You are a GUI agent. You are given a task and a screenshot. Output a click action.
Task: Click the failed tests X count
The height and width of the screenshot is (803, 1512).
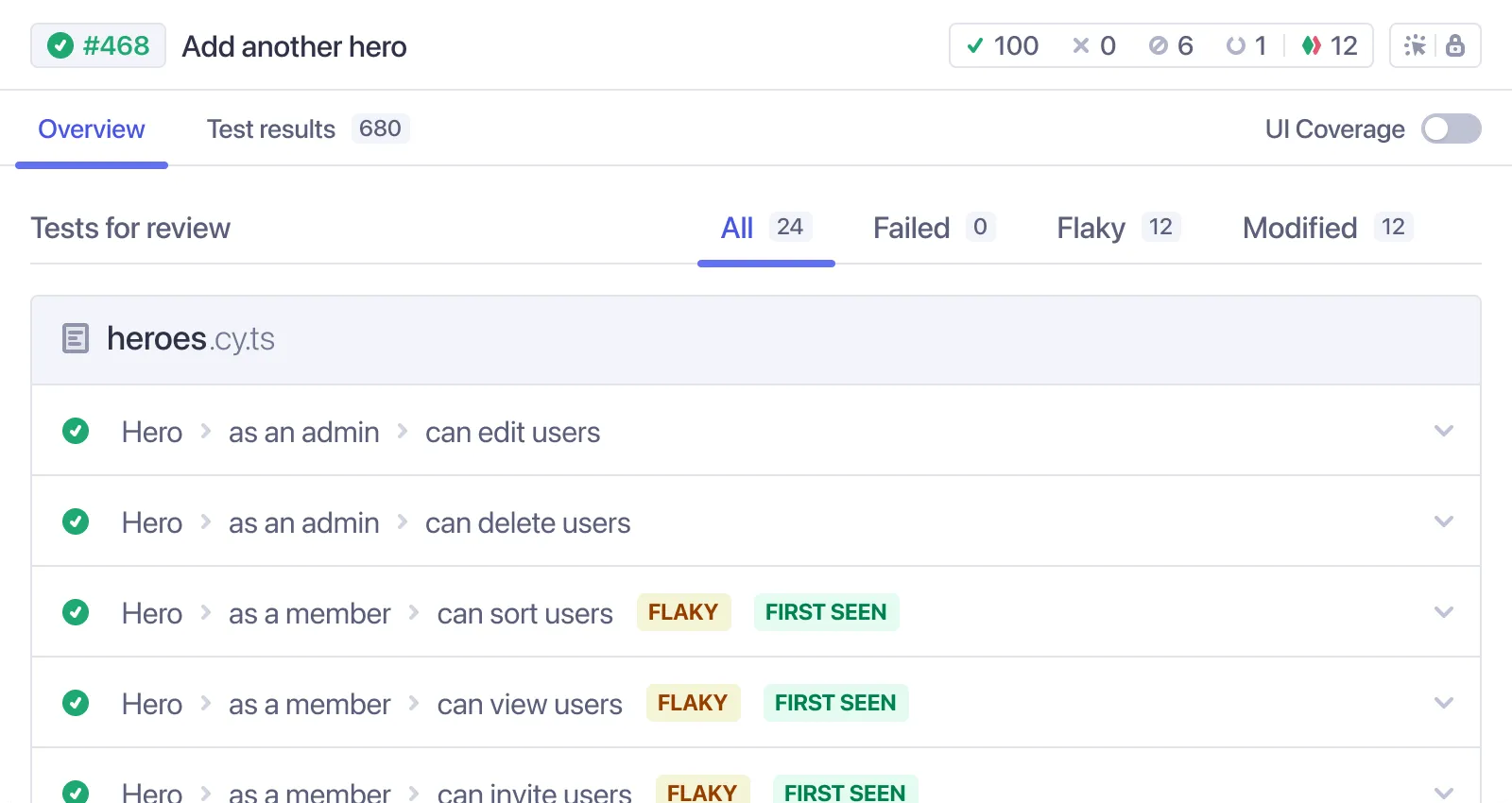1093,45
